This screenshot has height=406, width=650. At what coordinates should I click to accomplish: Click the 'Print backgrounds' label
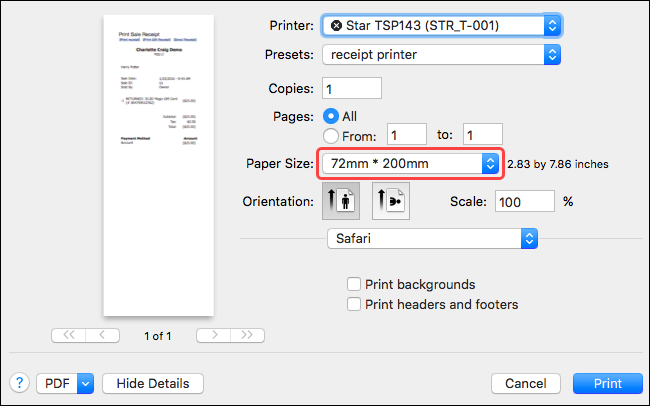(x=420, y=284)
